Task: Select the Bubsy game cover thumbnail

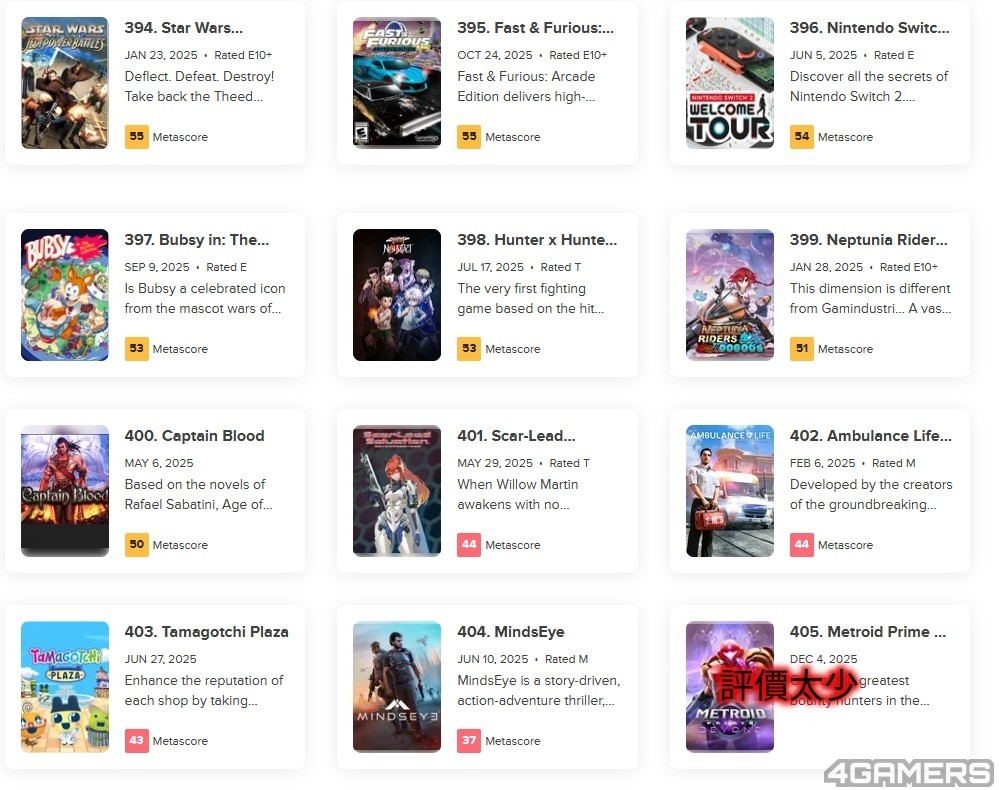Action: coord(64,295)
